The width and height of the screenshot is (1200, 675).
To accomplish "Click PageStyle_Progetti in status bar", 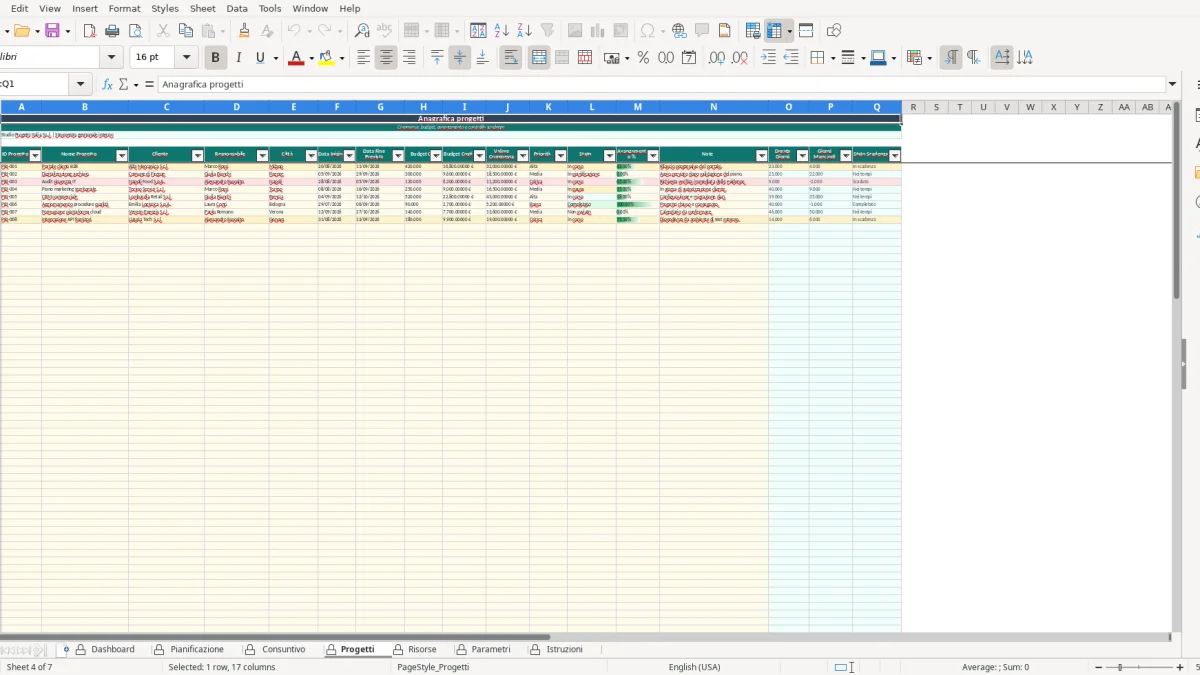I will pyautogui.click(x=433, y=667).
